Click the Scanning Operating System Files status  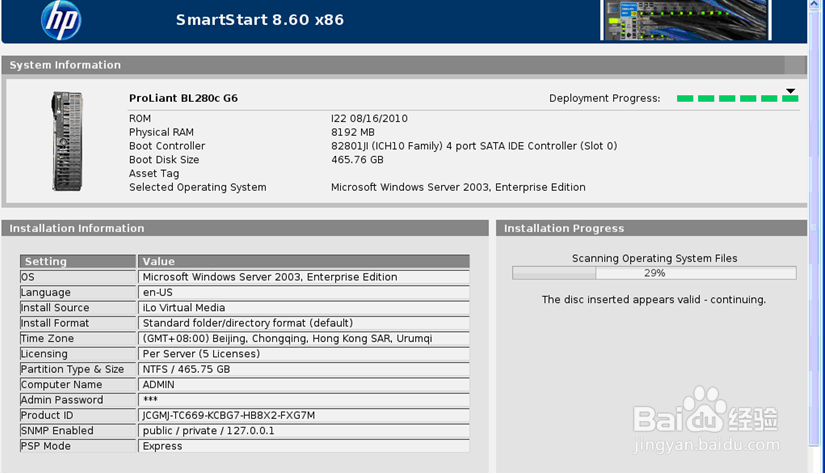point(655,258)
